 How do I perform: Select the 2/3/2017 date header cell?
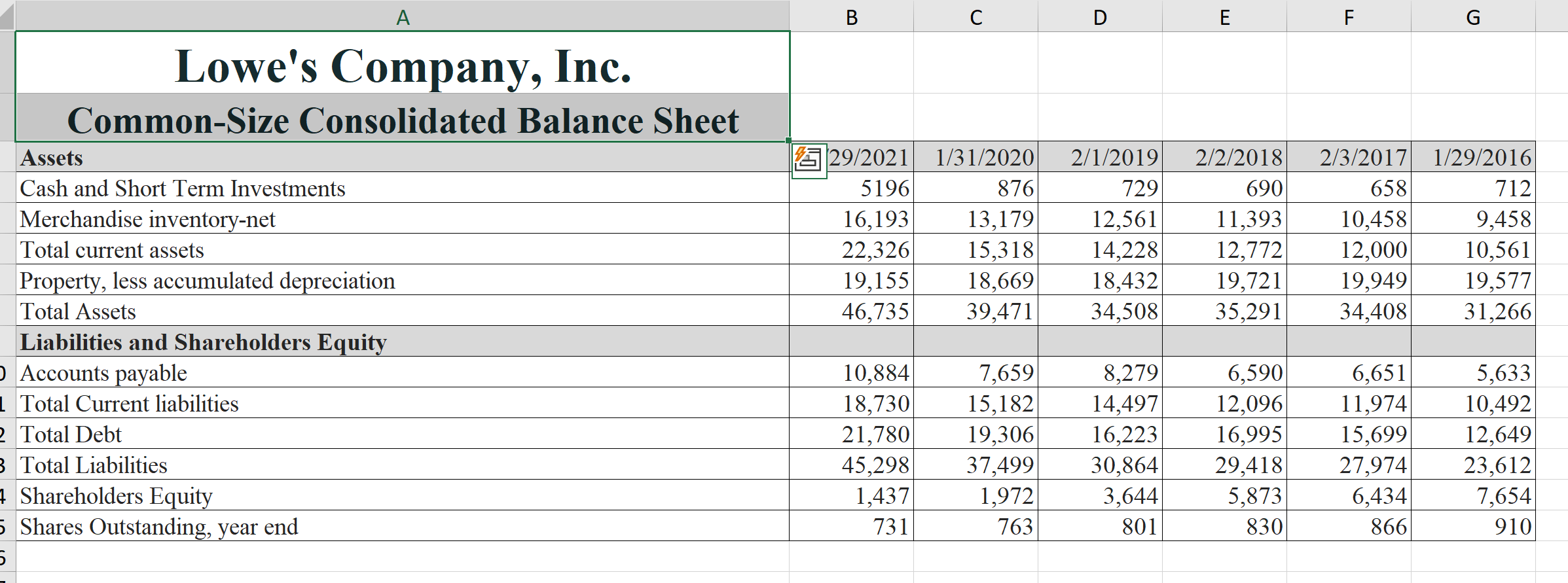[1349, 157]
